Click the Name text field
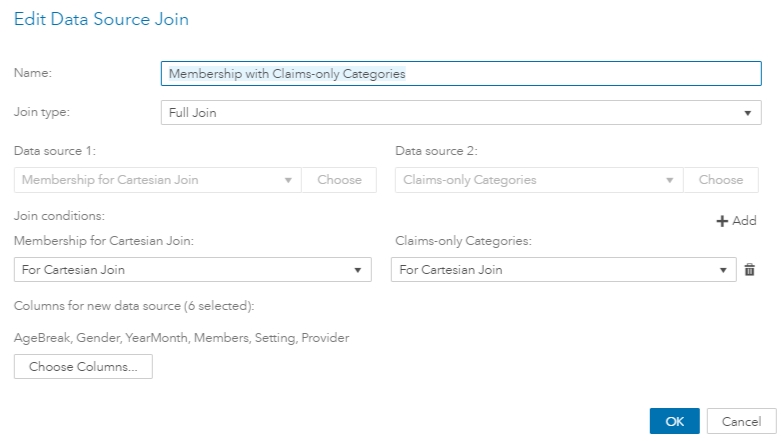 pos(460,74)
